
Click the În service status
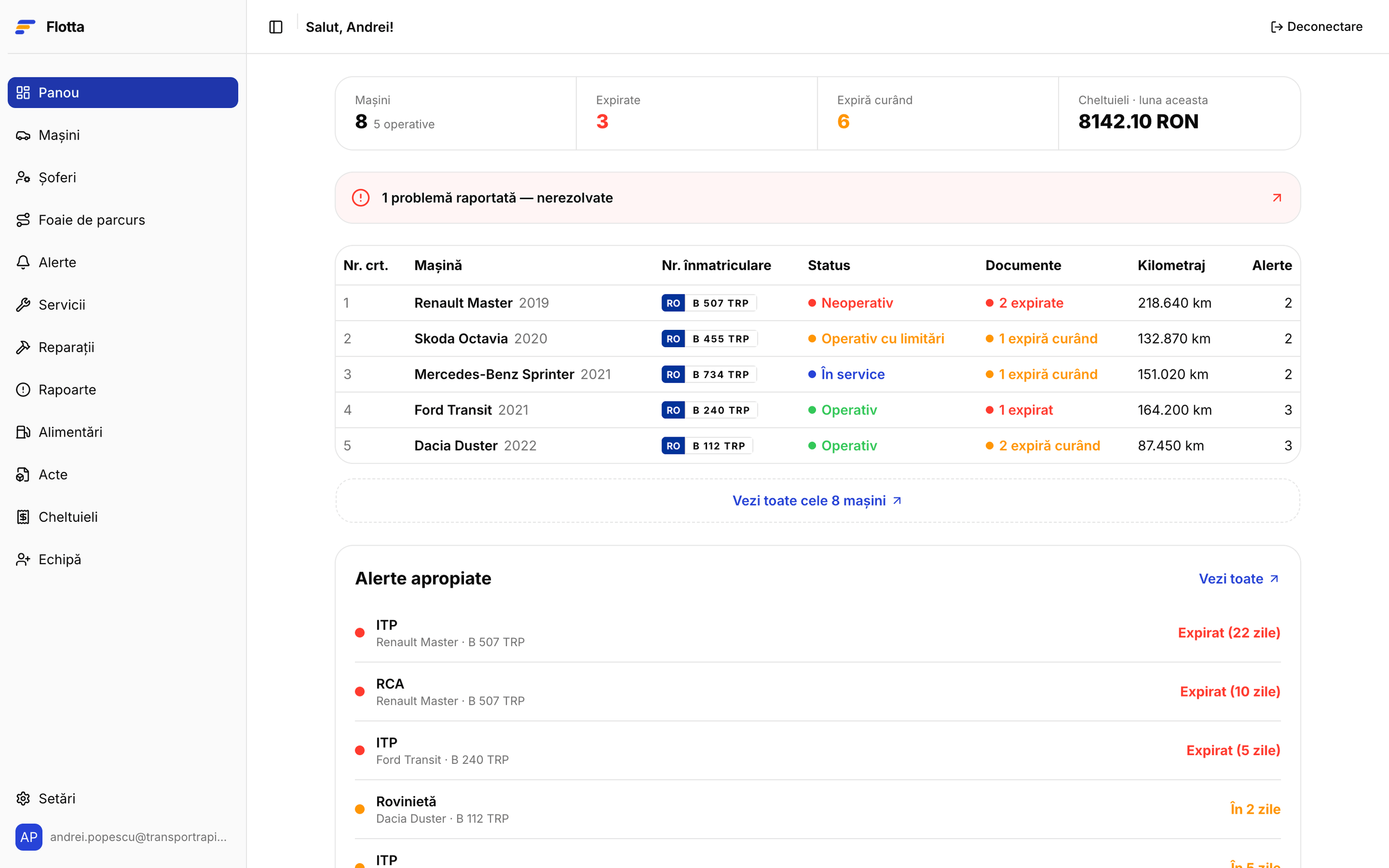846,374
